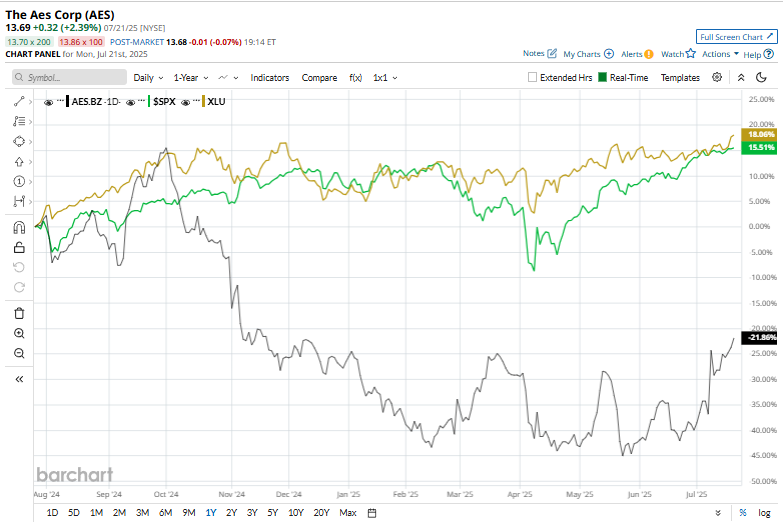Undo last chart action
Image resolution: width=783 pixels, height=531 pixels.
tap(19, 267)
